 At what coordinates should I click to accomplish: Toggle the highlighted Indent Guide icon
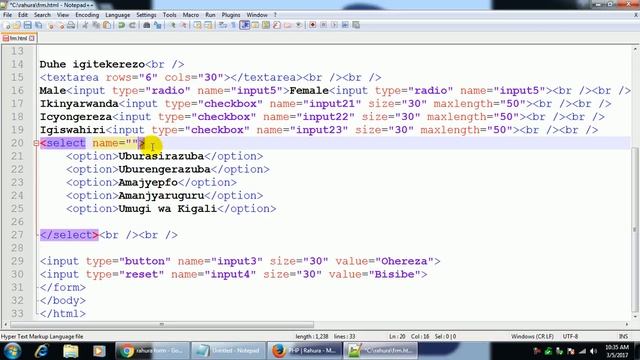click(245, 25)
